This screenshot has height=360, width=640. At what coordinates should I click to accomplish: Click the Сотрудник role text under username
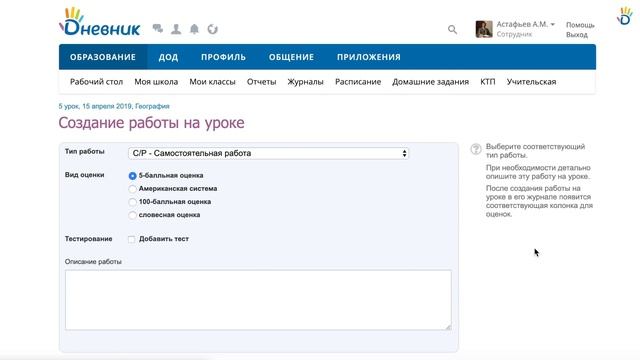(514, 34)
